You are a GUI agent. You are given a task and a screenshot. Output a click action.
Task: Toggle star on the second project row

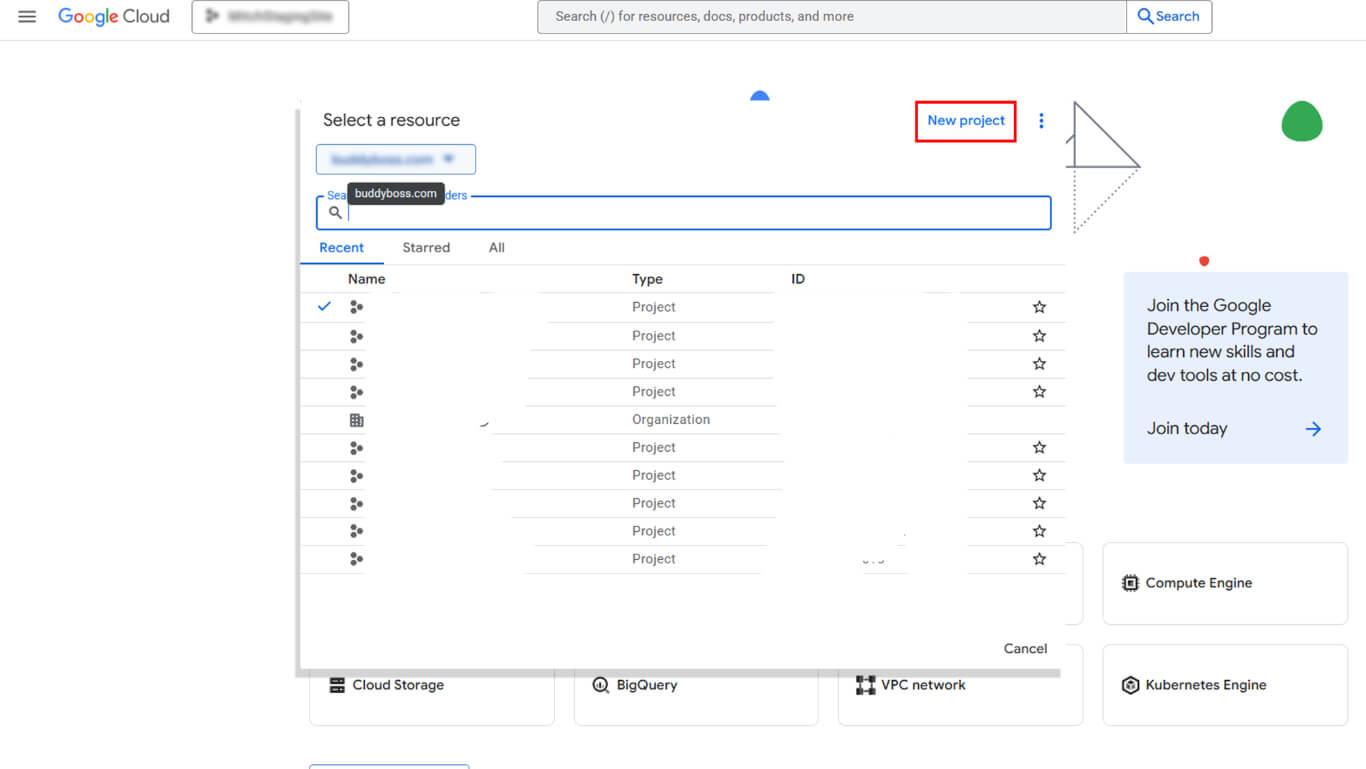coord(1039,336)
